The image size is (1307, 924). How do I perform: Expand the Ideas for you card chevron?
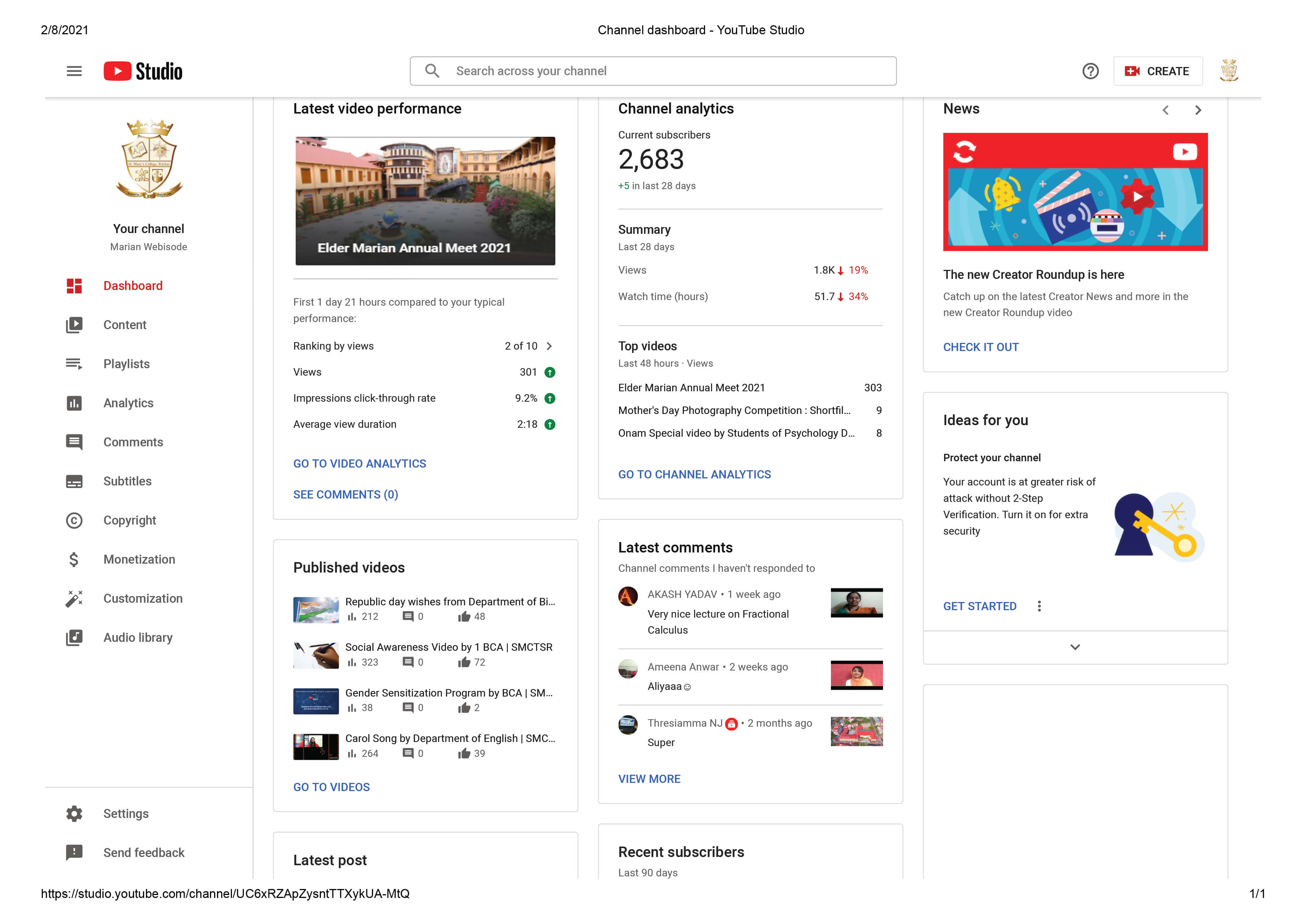(1075, 647)
